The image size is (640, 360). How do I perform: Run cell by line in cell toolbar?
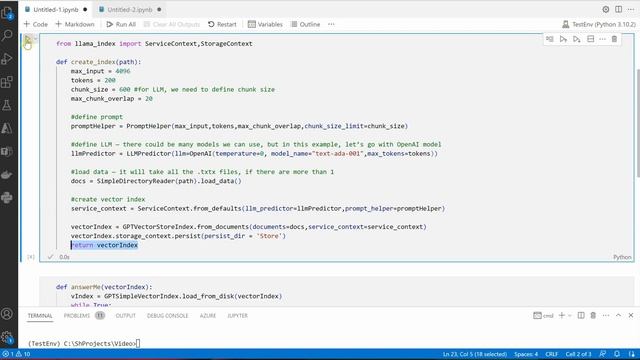click(x=550, y=39)
